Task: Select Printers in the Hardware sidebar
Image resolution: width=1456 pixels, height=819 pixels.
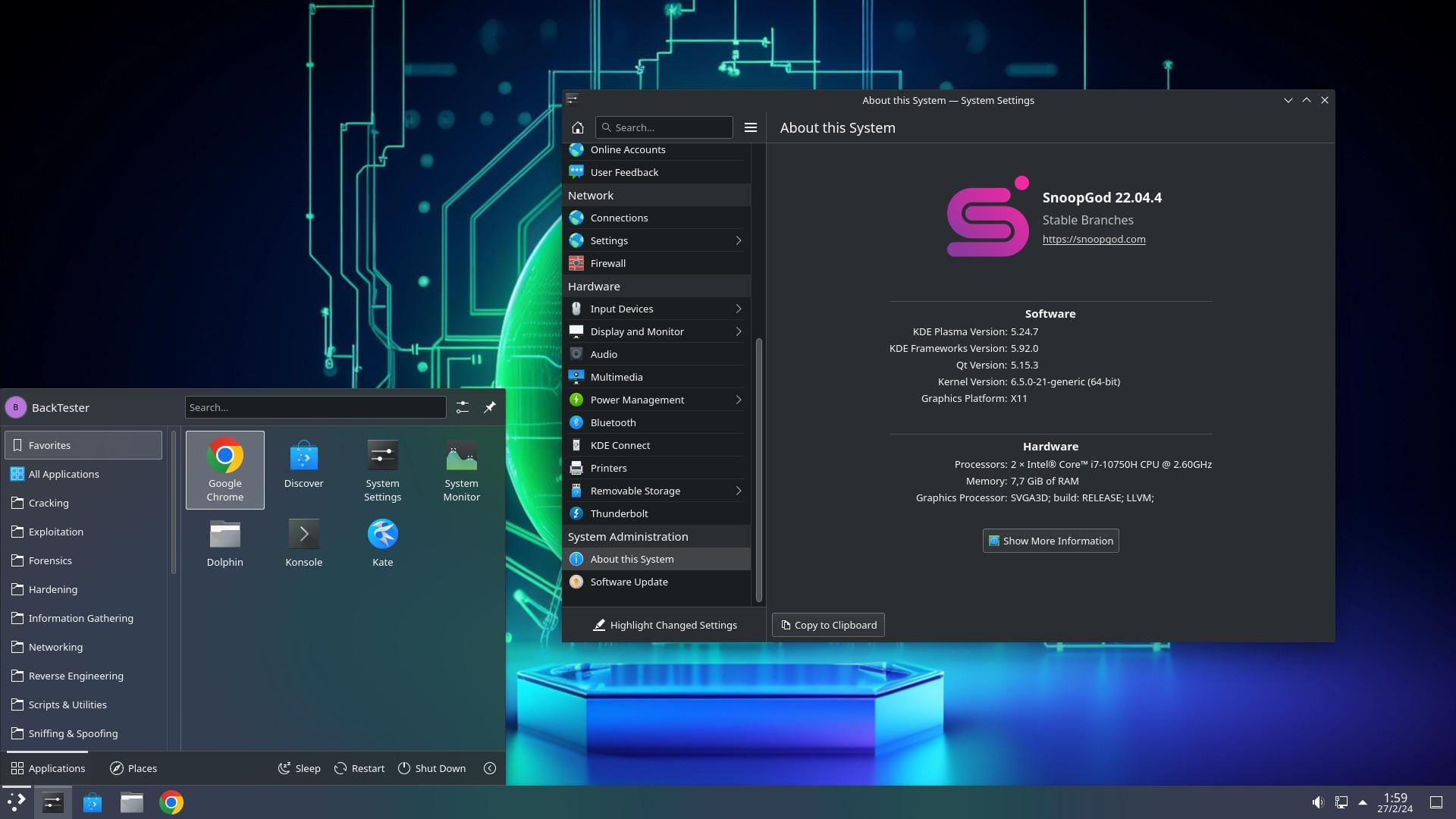Action: coord(608,468)
